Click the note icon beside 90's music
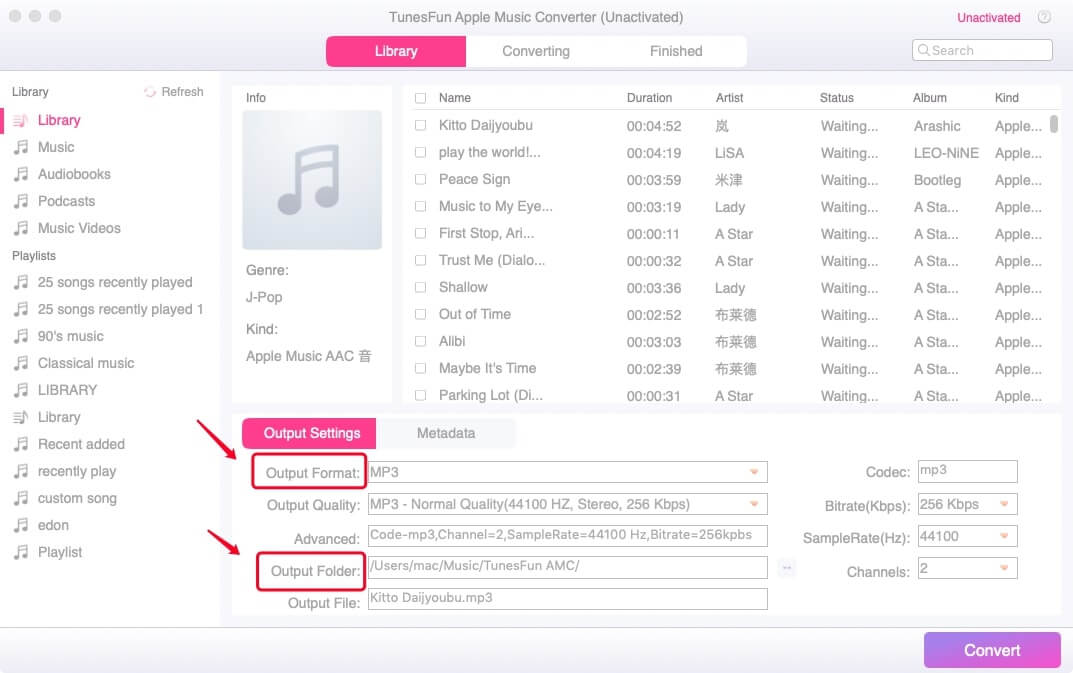The height and width of the screenshot is (673, 1073). tap(21, 336)
